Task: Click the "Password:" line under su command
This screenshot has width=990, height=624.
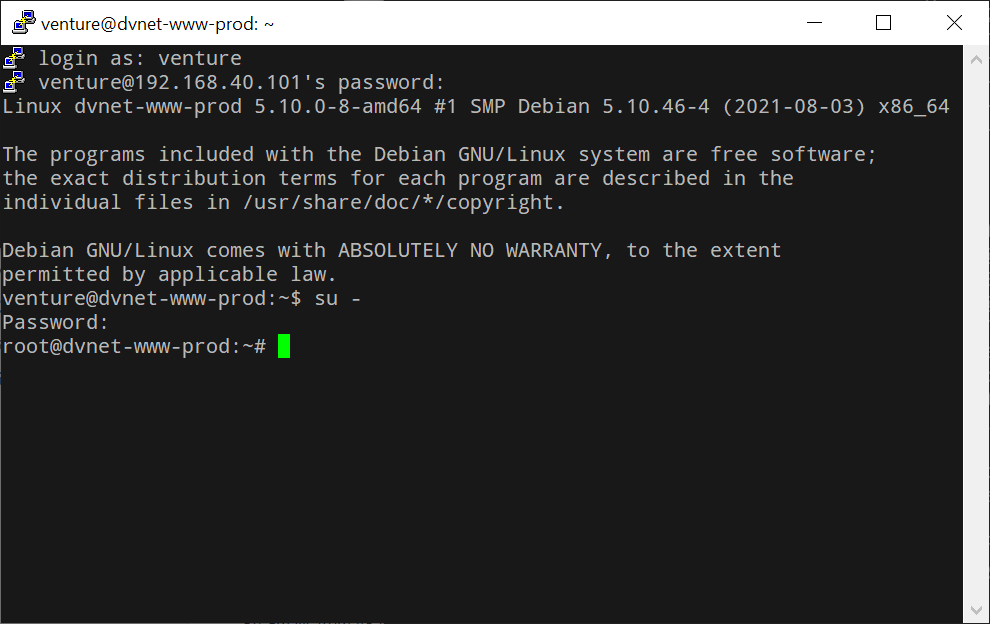Action: point(55,322)
